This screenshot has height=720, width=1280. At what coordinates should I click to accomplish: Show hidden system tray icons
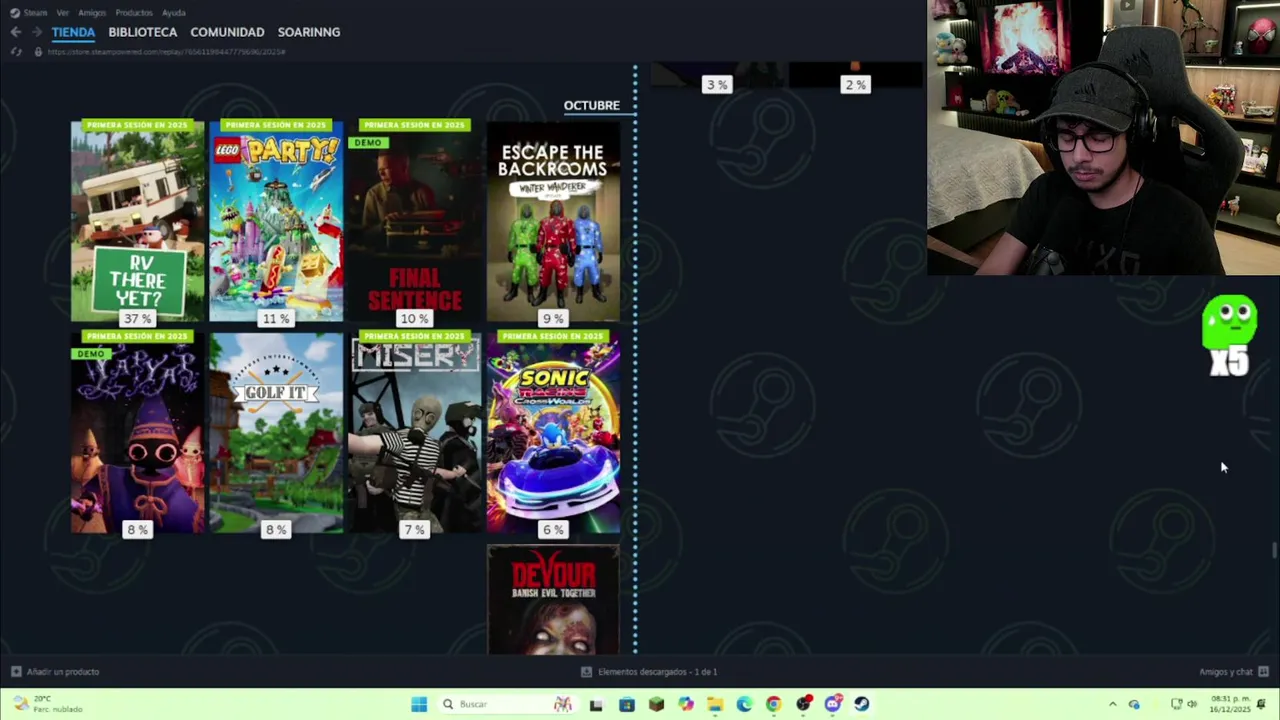(1112, 704)
